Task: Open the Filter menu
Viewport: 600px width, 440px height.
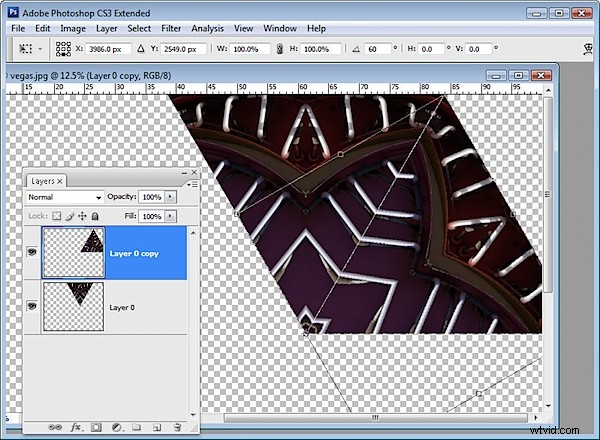Action: [x=171, y=29]
